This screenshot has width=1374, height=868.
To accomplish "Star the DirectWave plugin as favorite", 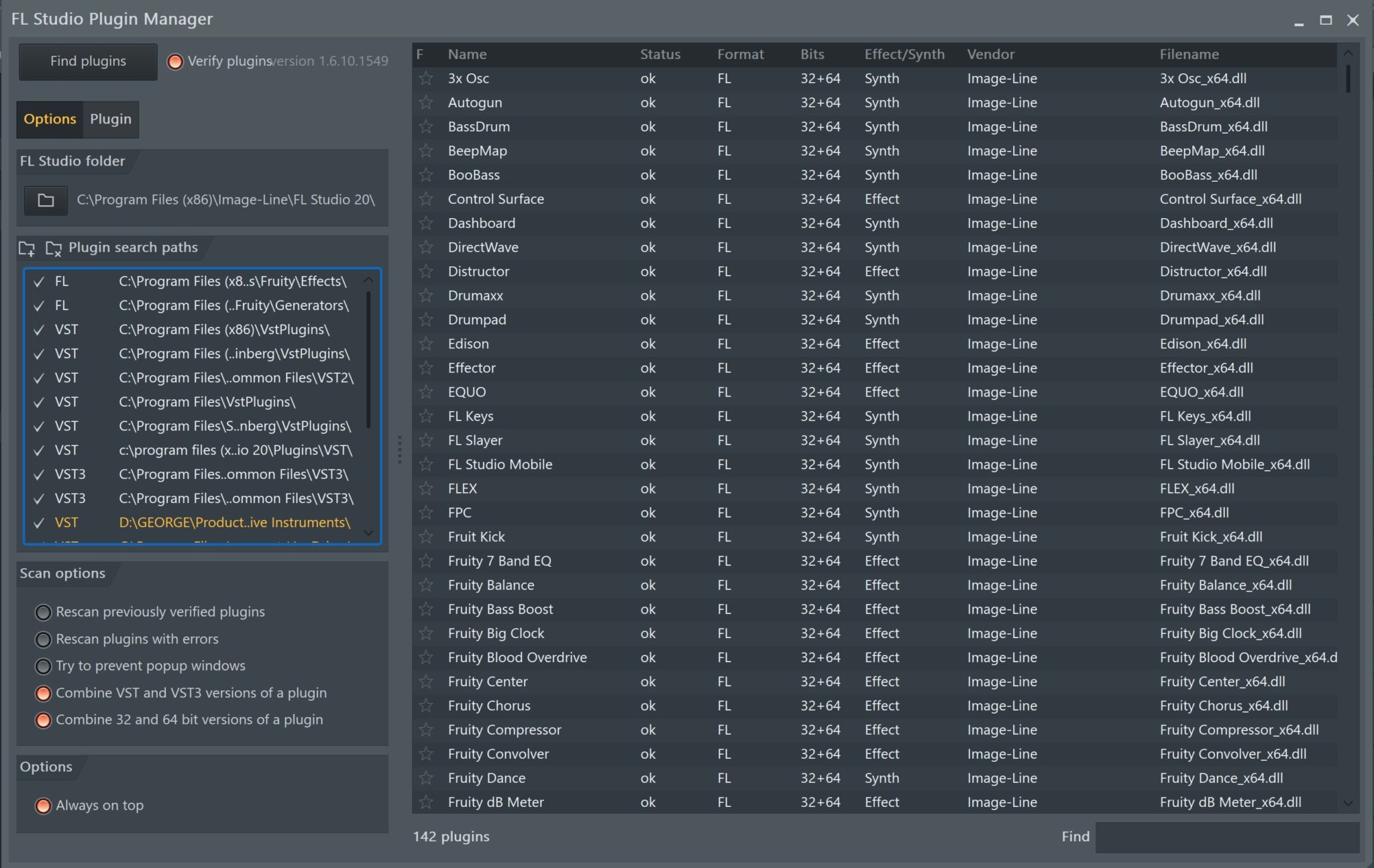I will pyautogui.click(x=426, y=248).
